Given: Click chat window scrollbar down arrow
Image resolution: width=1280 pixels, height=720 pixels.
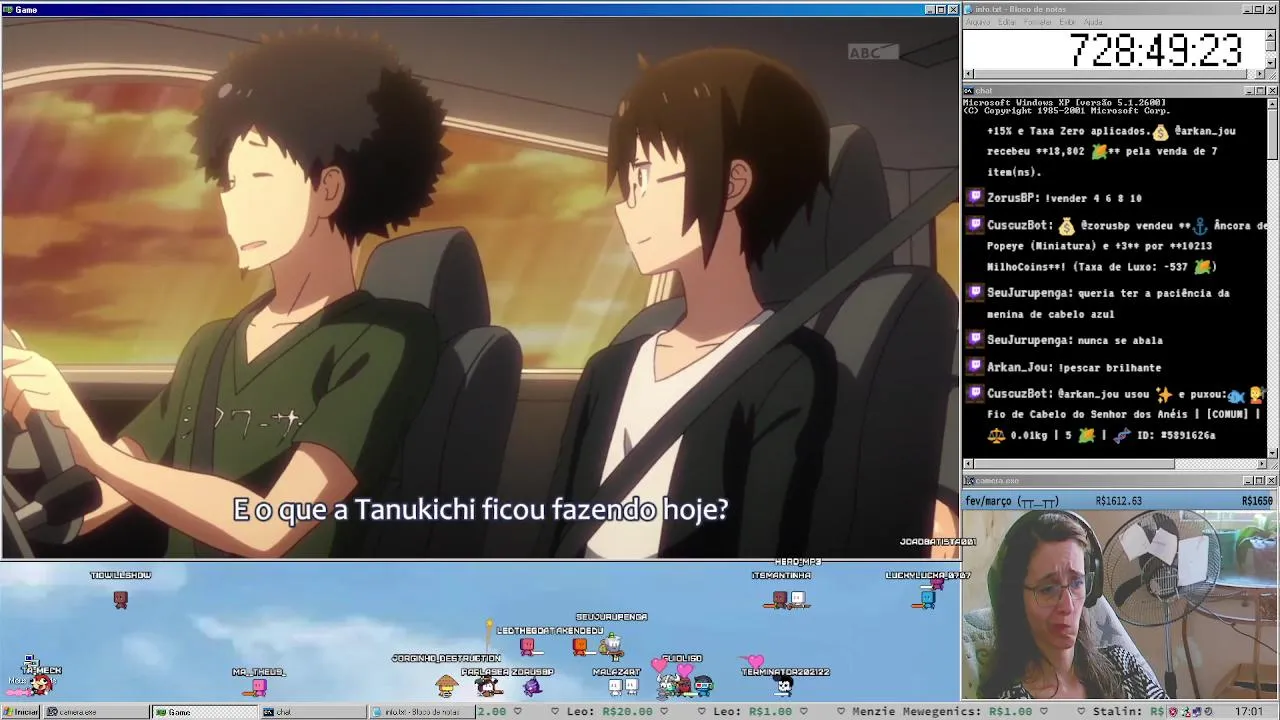Looking at the screenshot, I should [1272, 453].
